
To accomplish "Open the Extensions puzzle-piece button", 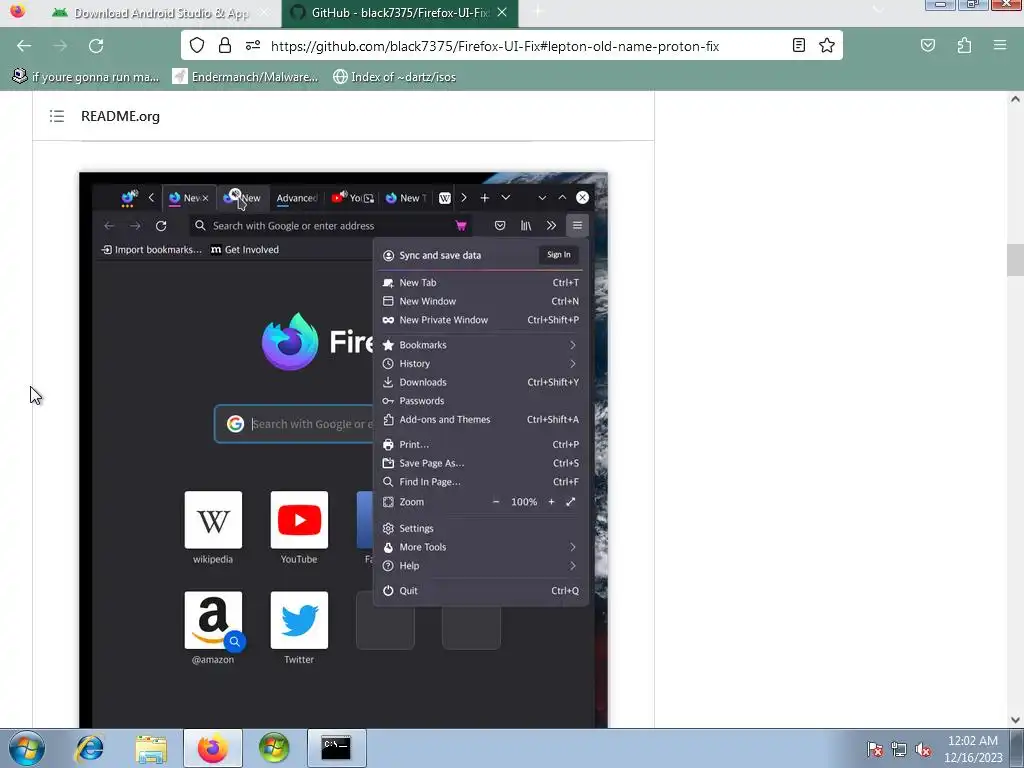I will pos(964,46).
